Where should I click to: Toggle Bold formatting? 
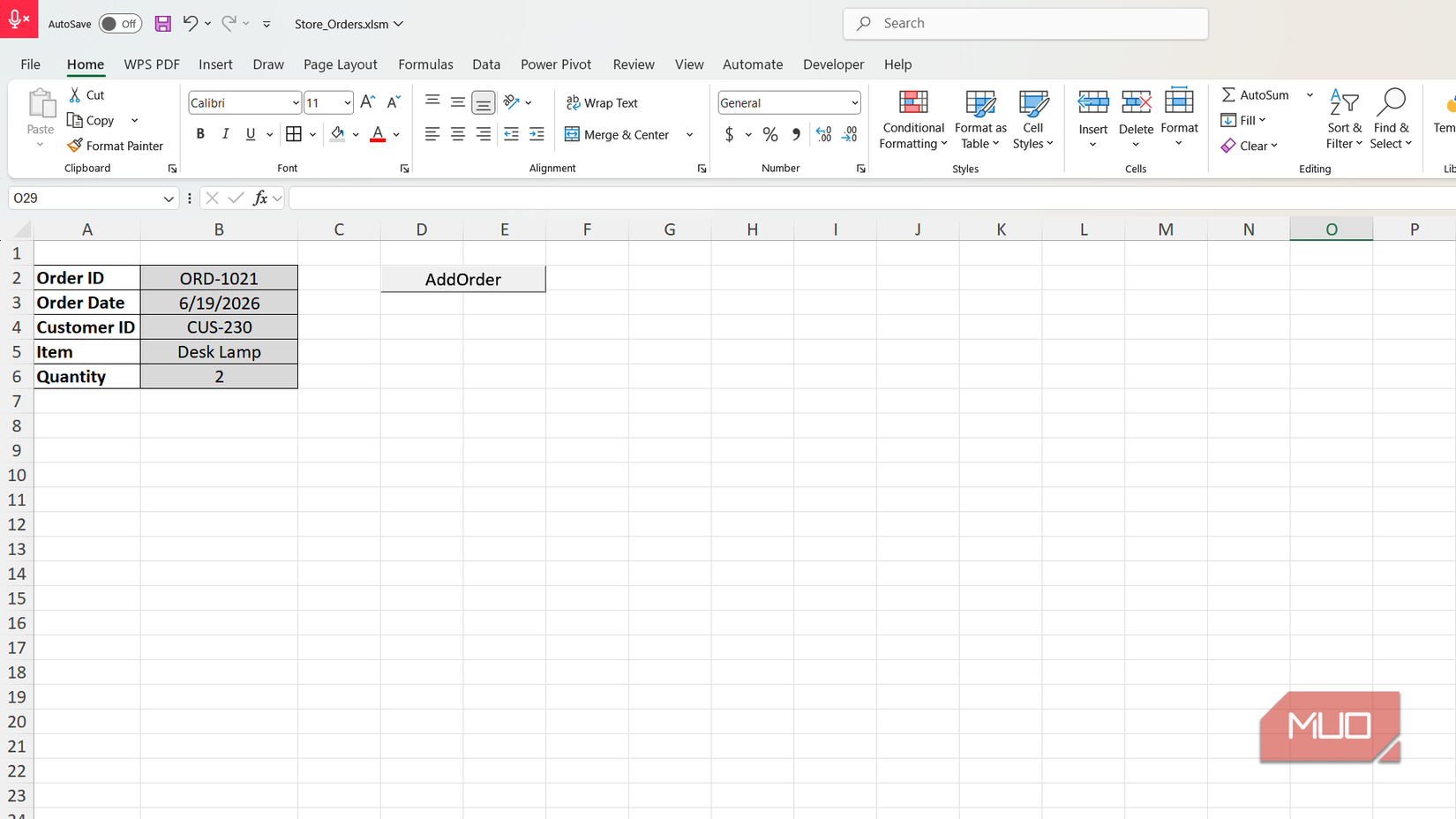coord(200,134)
